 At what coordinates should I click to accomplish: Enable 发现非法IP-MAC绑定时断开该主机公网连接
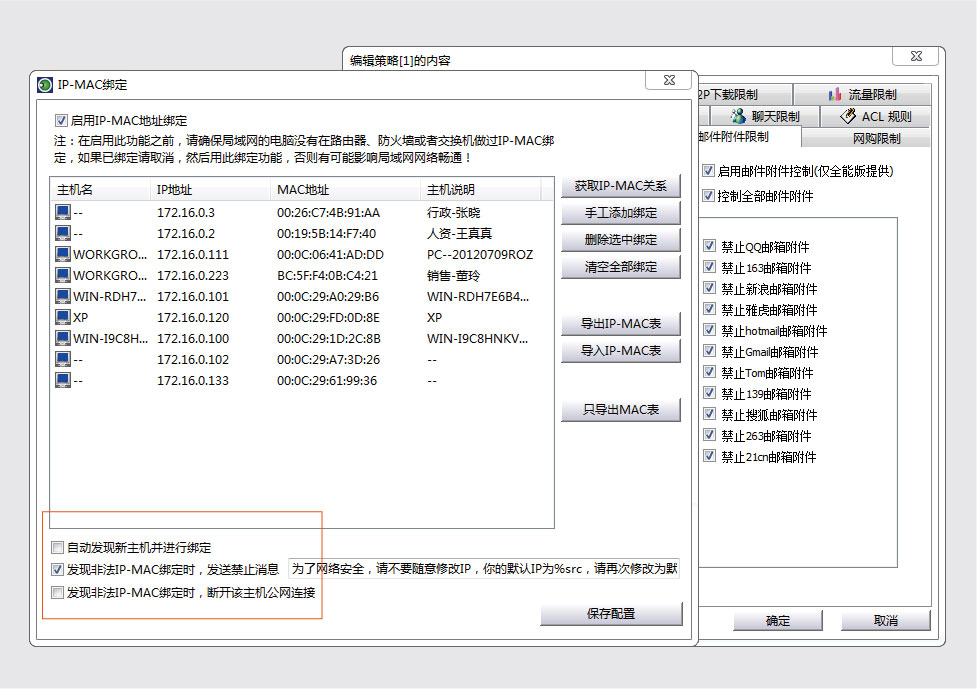pyautogui.click(x=57, y=591)
